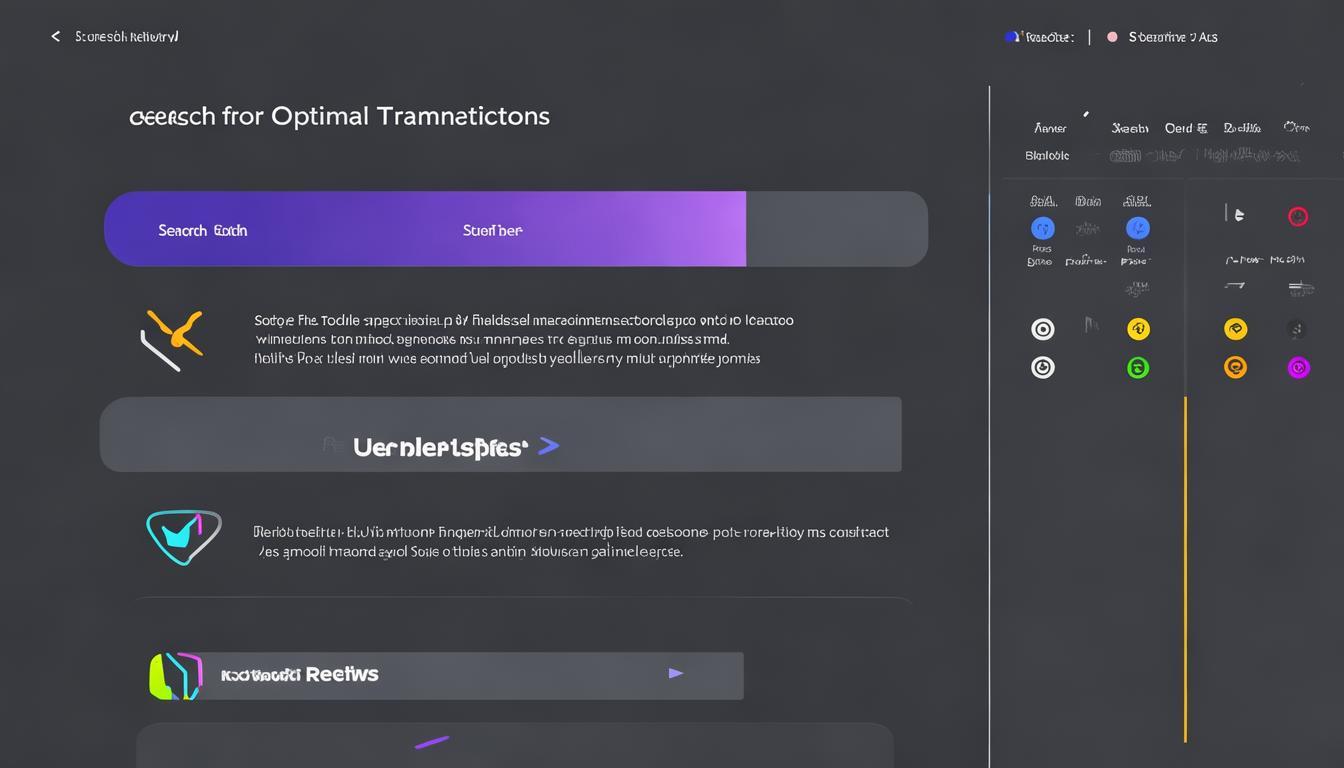Switch to the Aanter tab
The width and height of the screenshot is (1344, 768).
[x=1050, y=128]
